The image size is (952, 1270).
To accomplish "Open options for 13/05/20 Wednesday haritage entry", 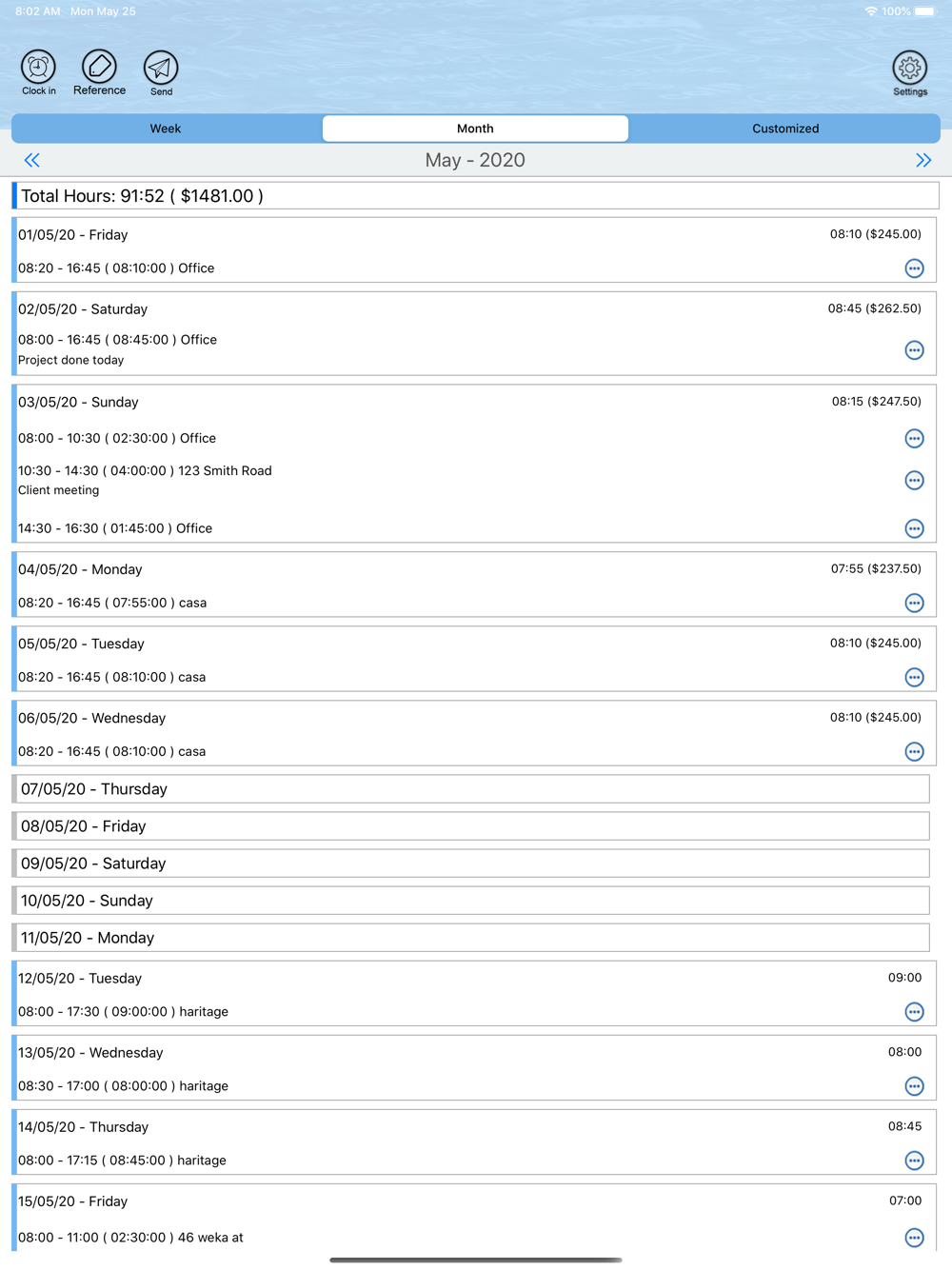I will tap(914, 1086).
